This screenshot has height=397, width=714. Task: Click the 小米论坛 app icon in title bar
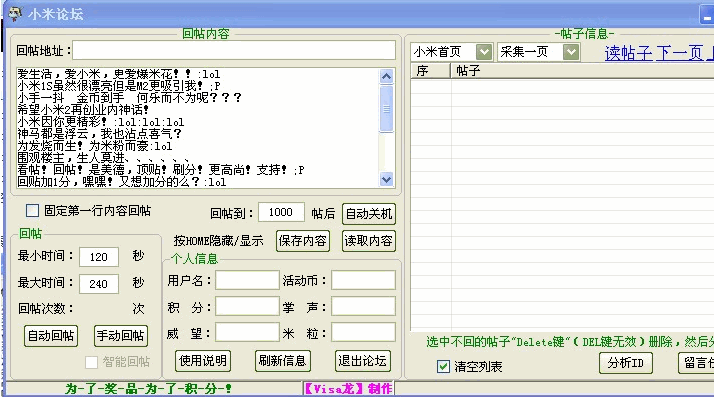[15, 14]
